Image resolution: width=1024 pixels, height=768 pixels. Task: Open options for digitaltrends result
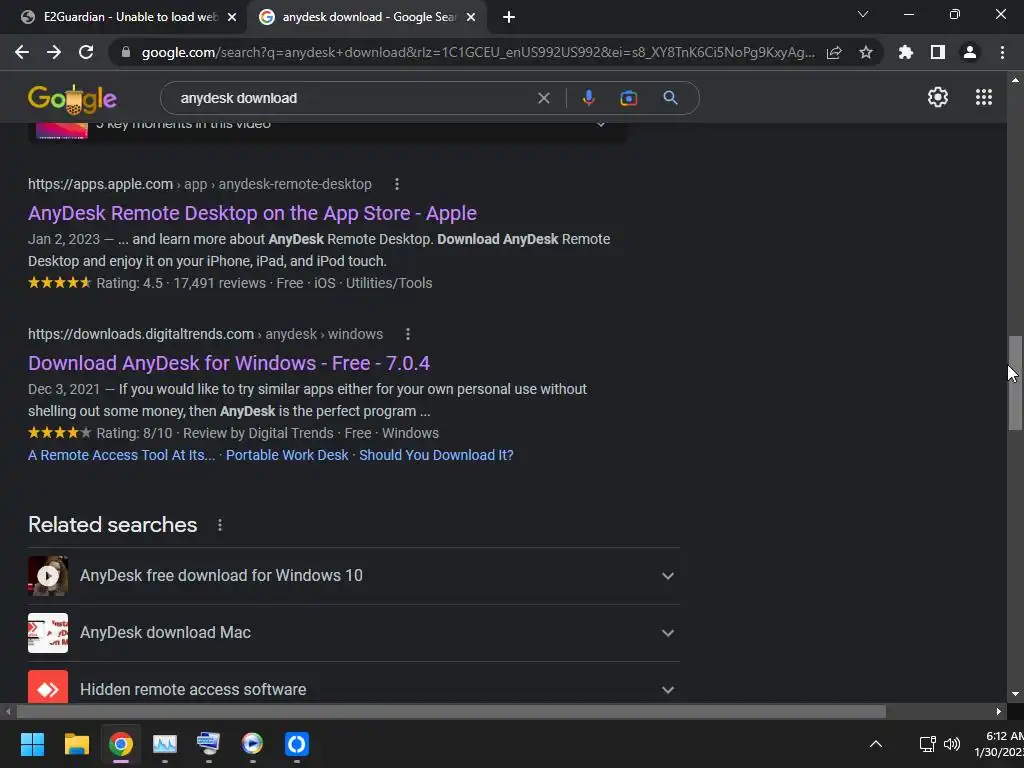(x=408, y=334)
